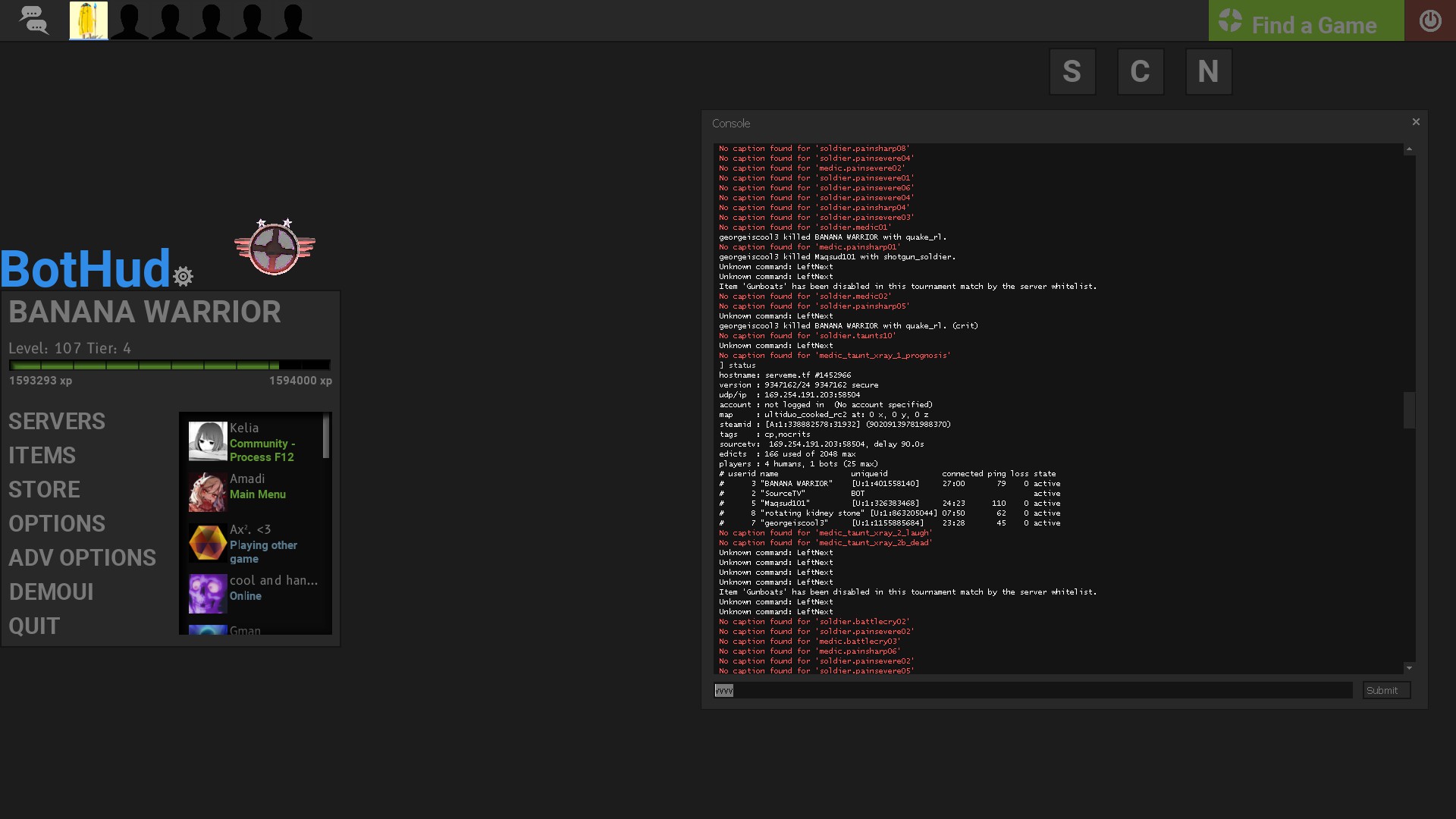1456x819 pixels.
Task: Click the BotHud gear settings icon
Action: [x=183, y=276]
